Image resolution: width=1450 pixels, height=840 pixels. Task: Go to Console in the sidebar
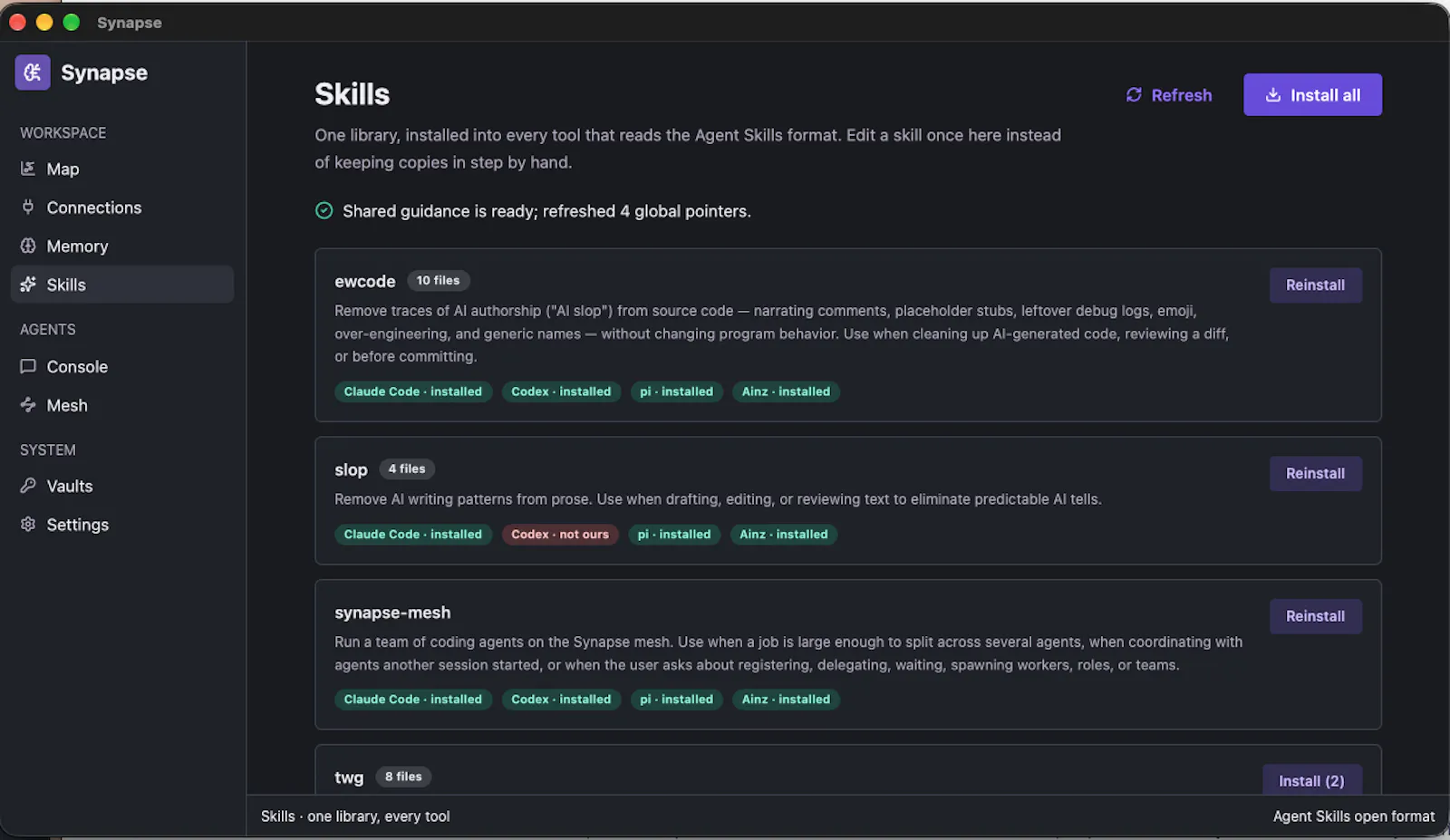click(122, 366)
